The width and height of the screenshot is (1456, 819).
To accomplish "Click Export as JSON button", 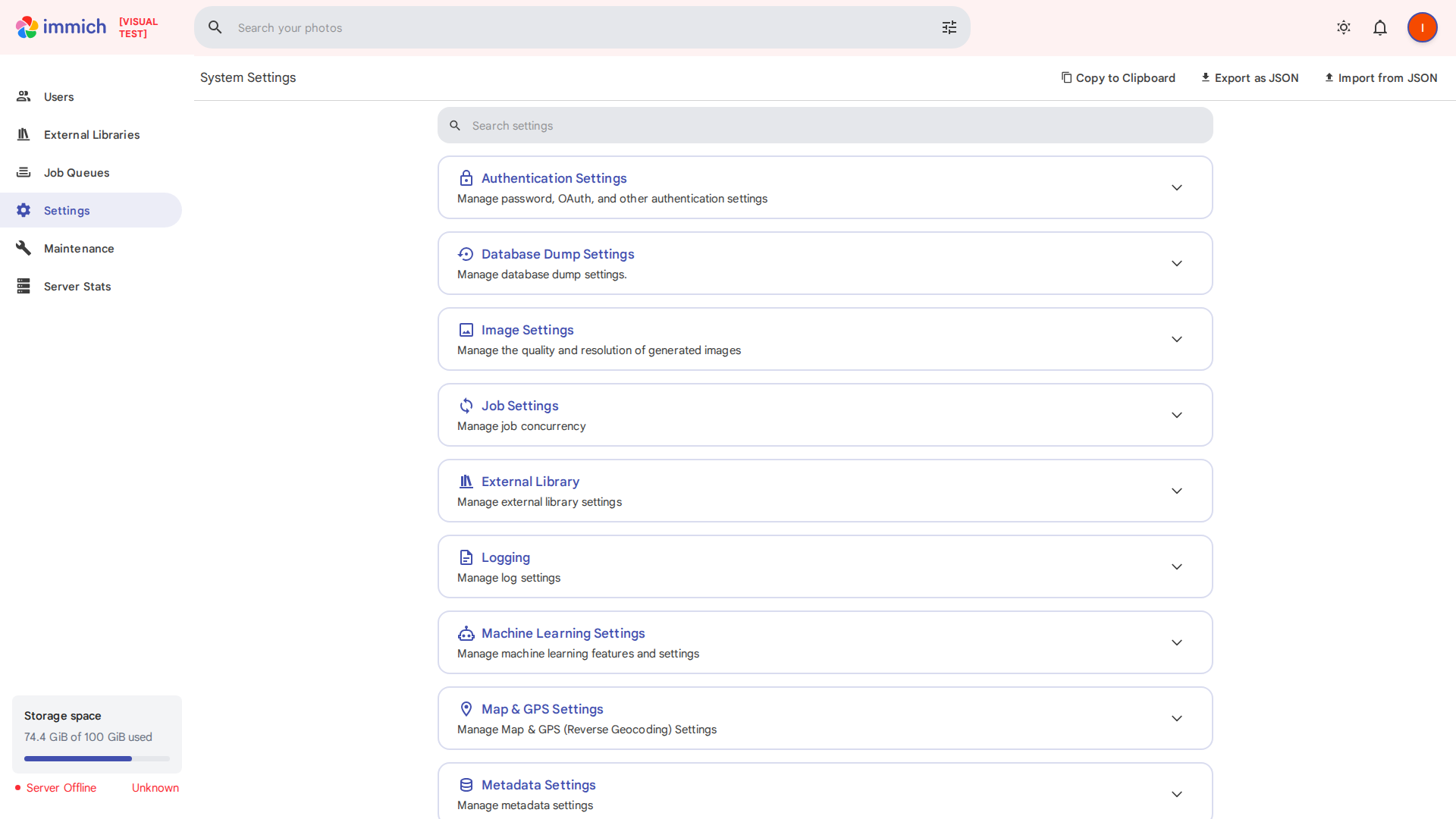I will (x=1249, y=77).
